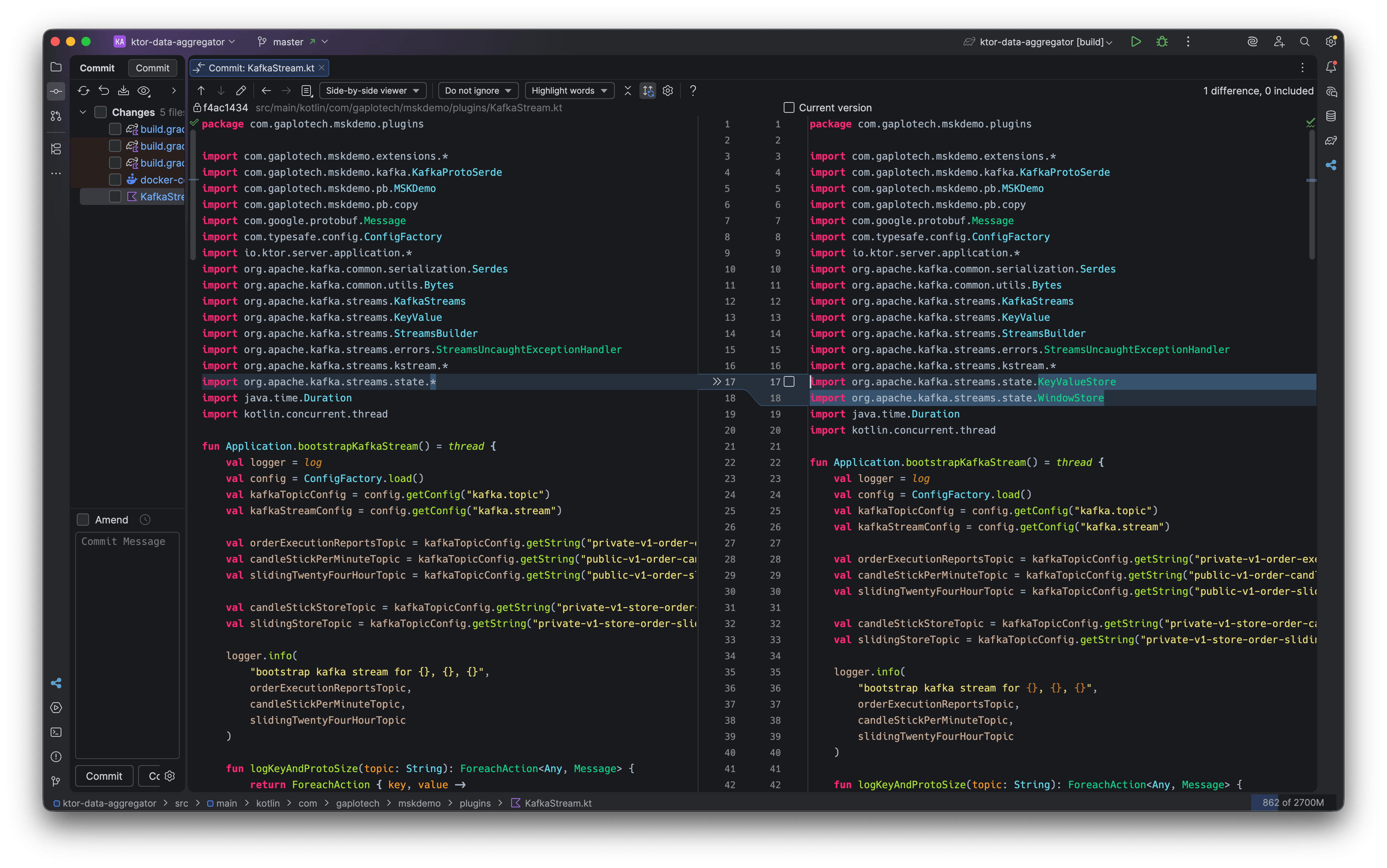1387x868 pixels.
Task: Switch to the second Commit tab
Action: click(x=152, y=68)
